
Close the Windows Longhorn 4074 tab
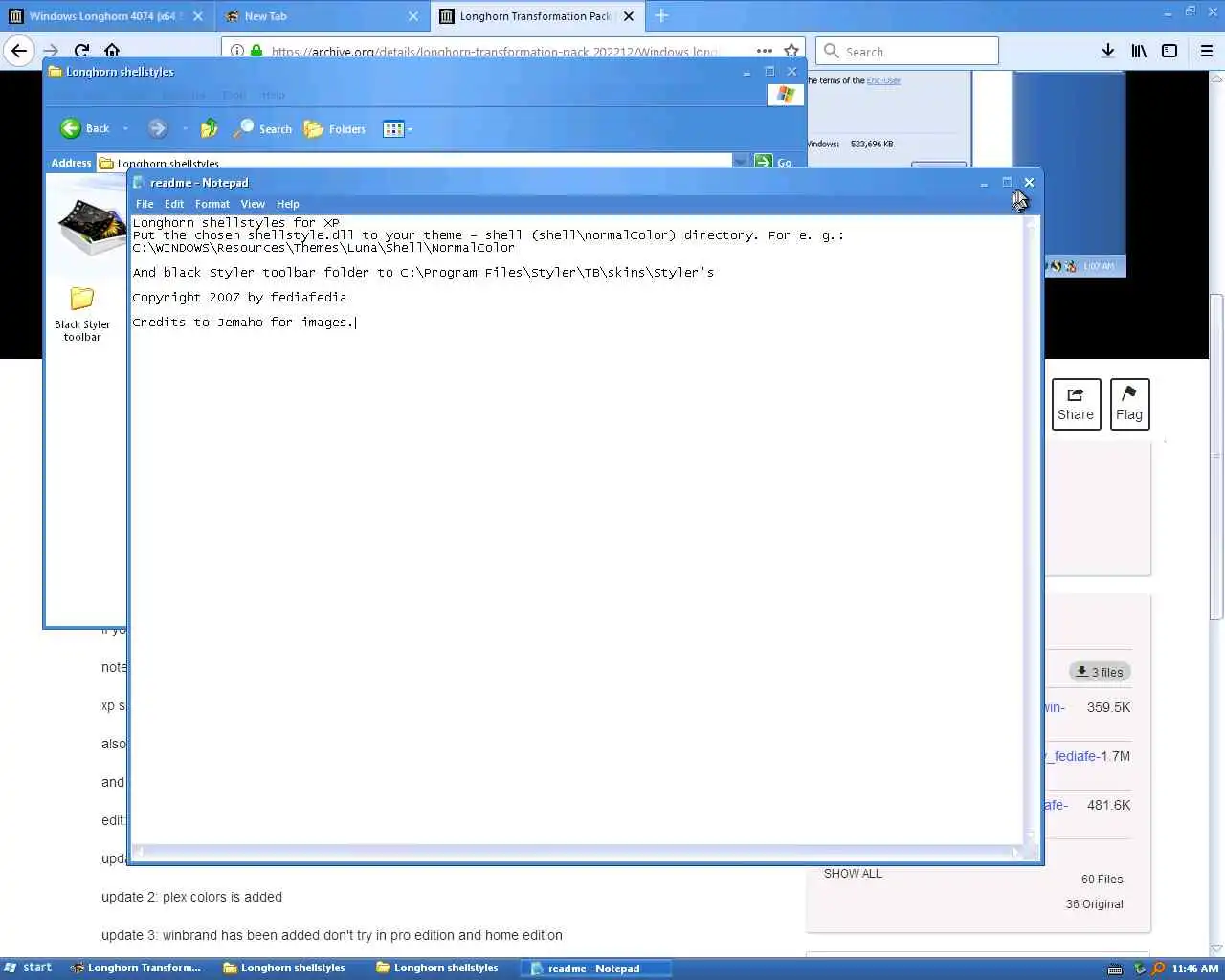pos(198,16)
